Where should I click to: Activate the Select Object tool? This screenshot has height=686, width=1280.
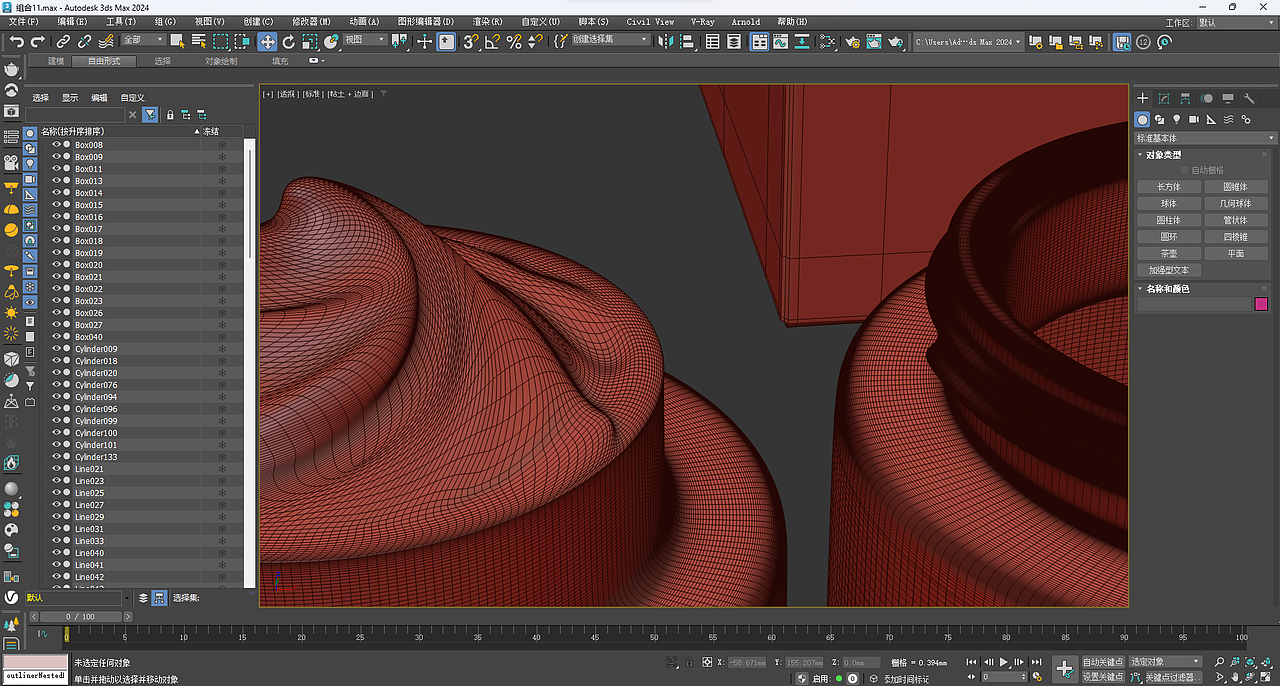point(177,41)
